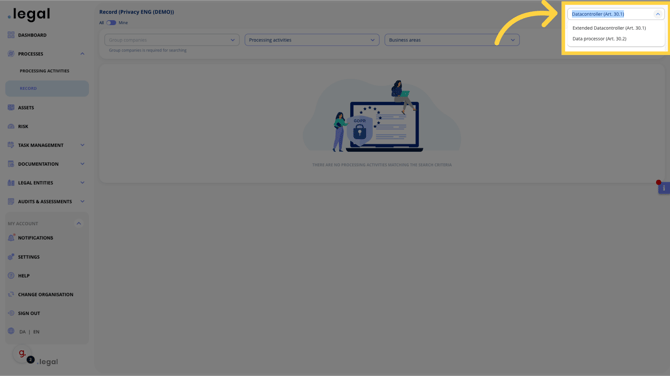Toggle the All/Mine switch
The height and width of the screenshot is (376, 670).
click(x=111, y=23)
